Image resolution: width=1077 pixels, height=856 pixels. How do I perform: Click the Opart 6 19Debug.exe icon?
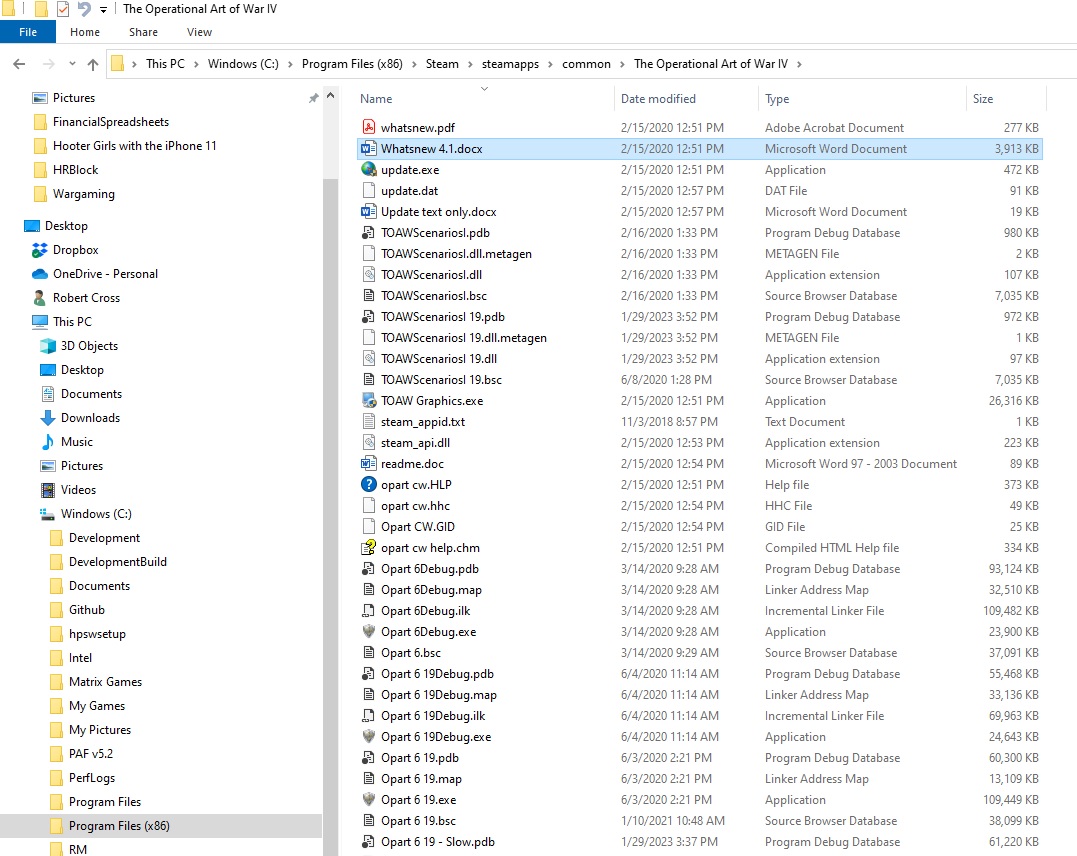369,736
